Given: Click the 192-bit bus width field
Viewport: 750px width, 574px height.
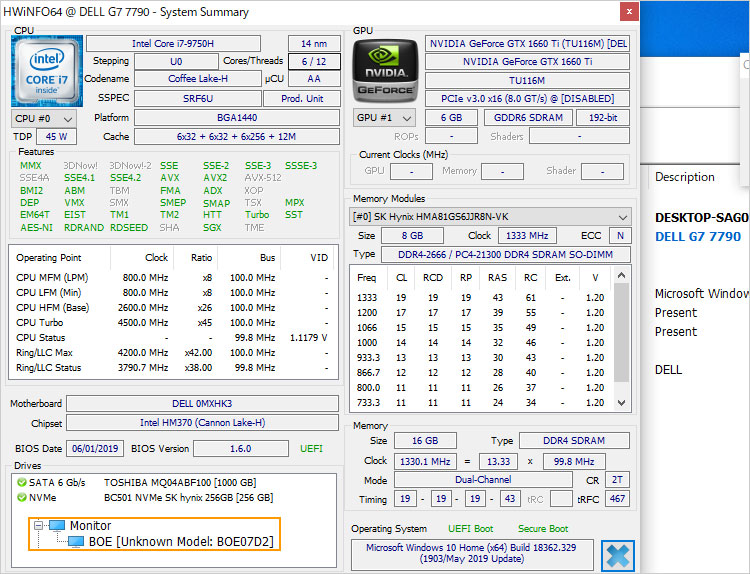Looking at the screenshot, I should click(603, 118).
